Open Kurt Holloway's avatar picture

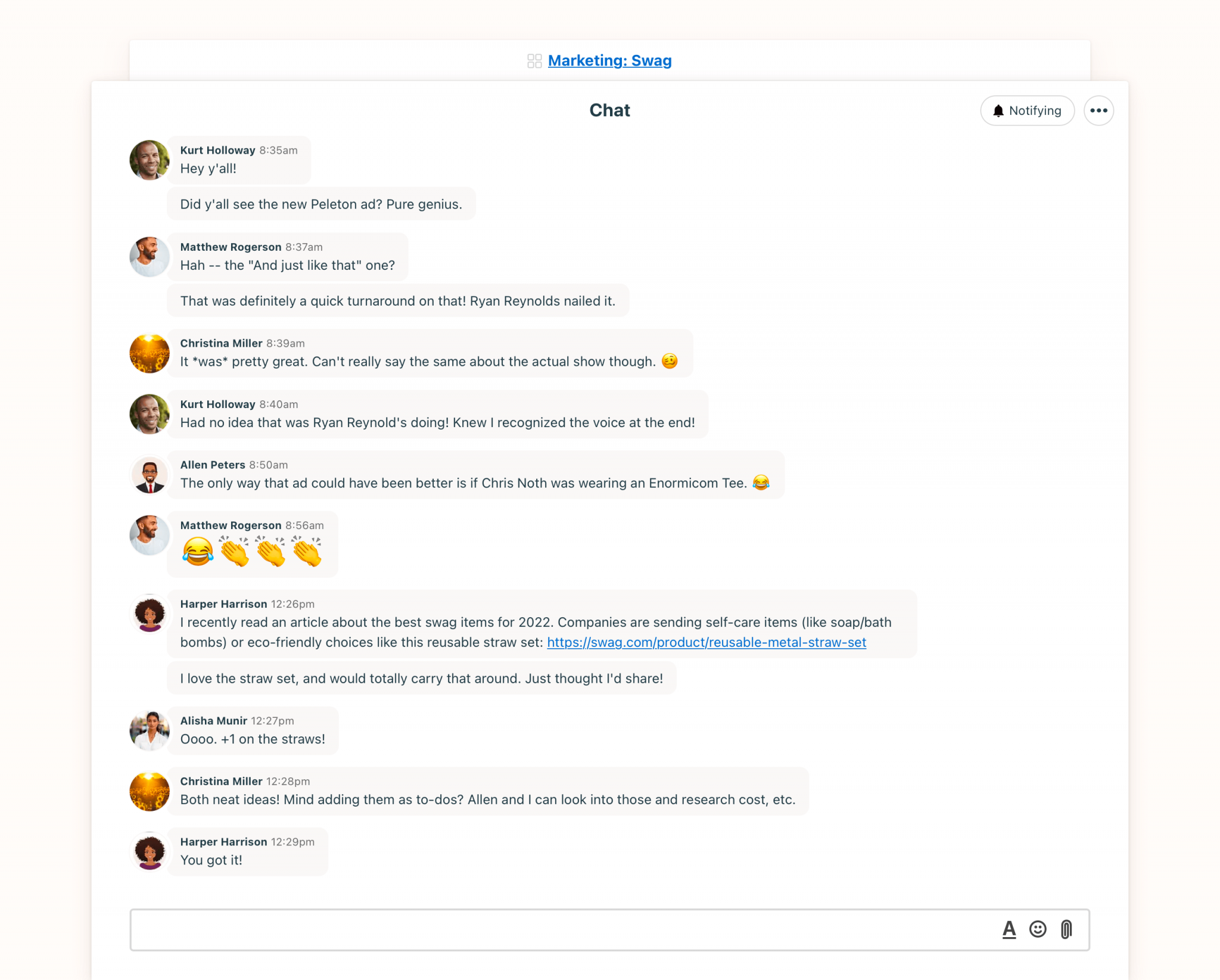149,160
